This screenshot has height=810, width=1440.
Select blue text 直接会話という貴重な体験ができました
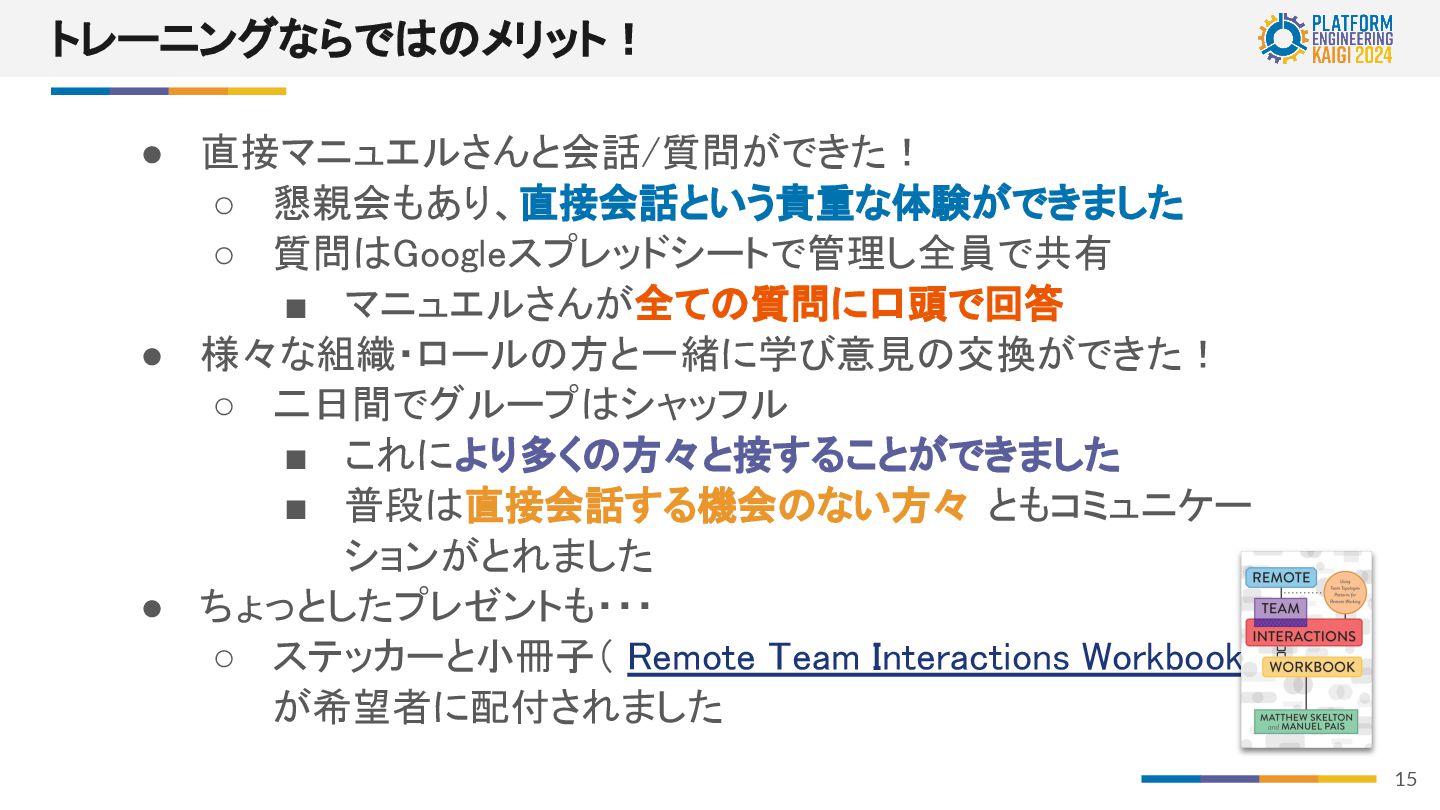(x=852, y=204)
